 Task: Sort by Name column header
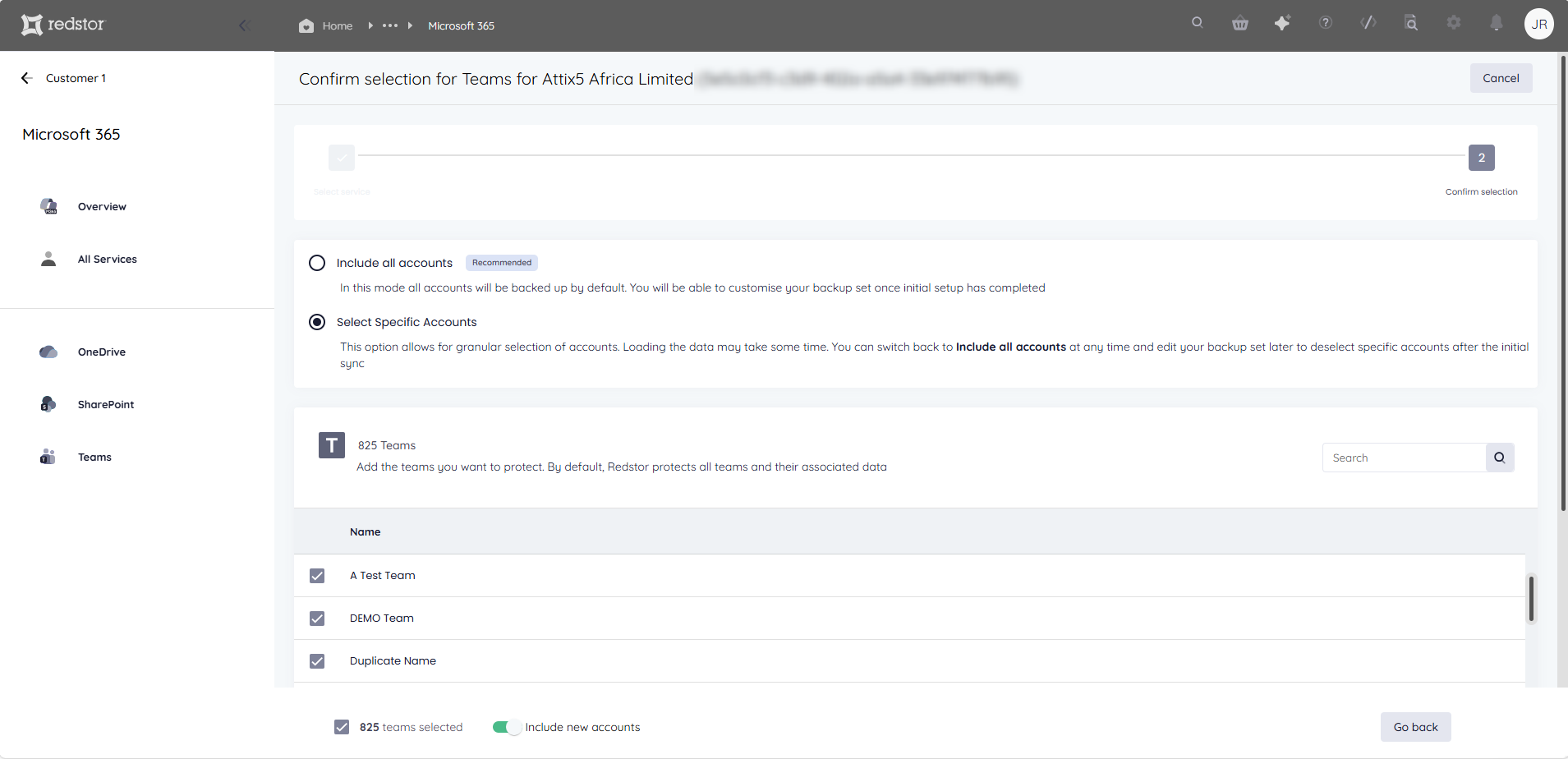[365, 532]
